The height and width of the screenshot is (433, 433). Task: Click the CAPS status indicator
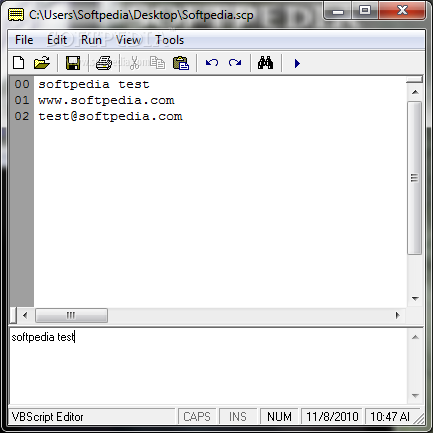click(197, 417)
